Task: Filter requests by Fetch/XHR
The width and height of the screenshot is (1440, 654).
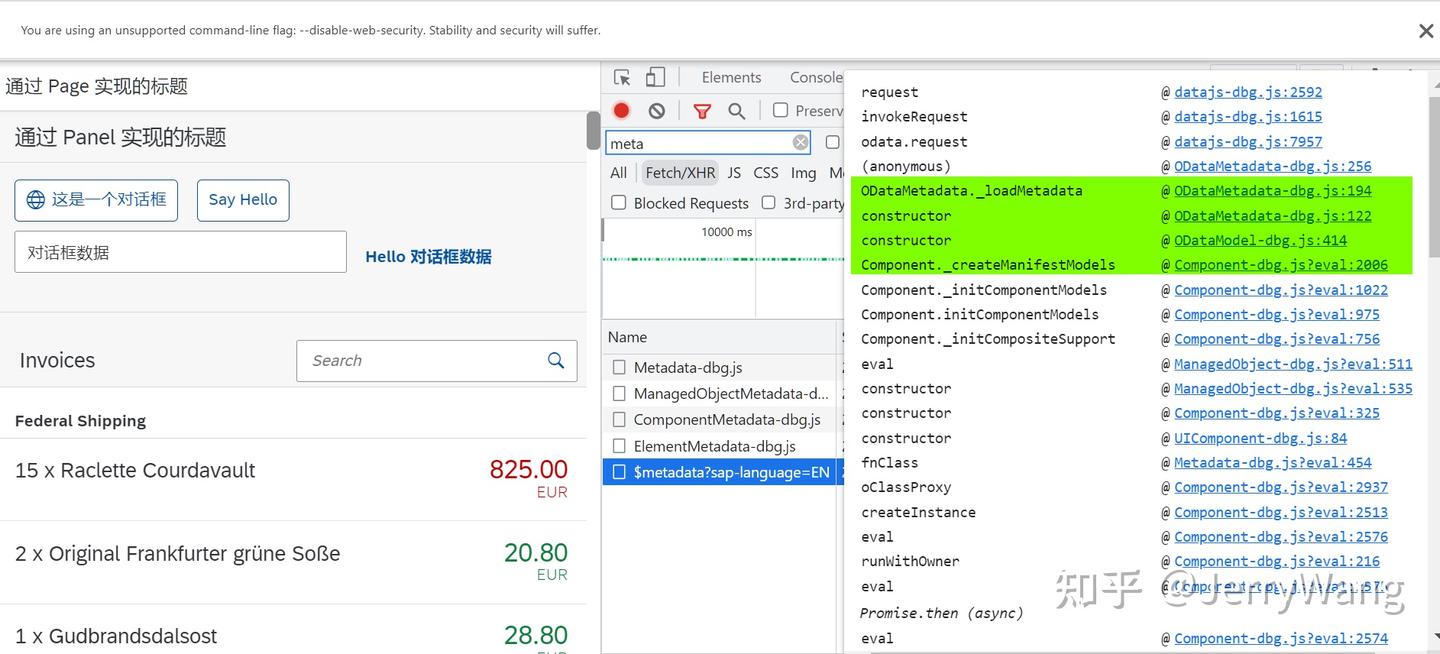Action: (x=680, y=173)
